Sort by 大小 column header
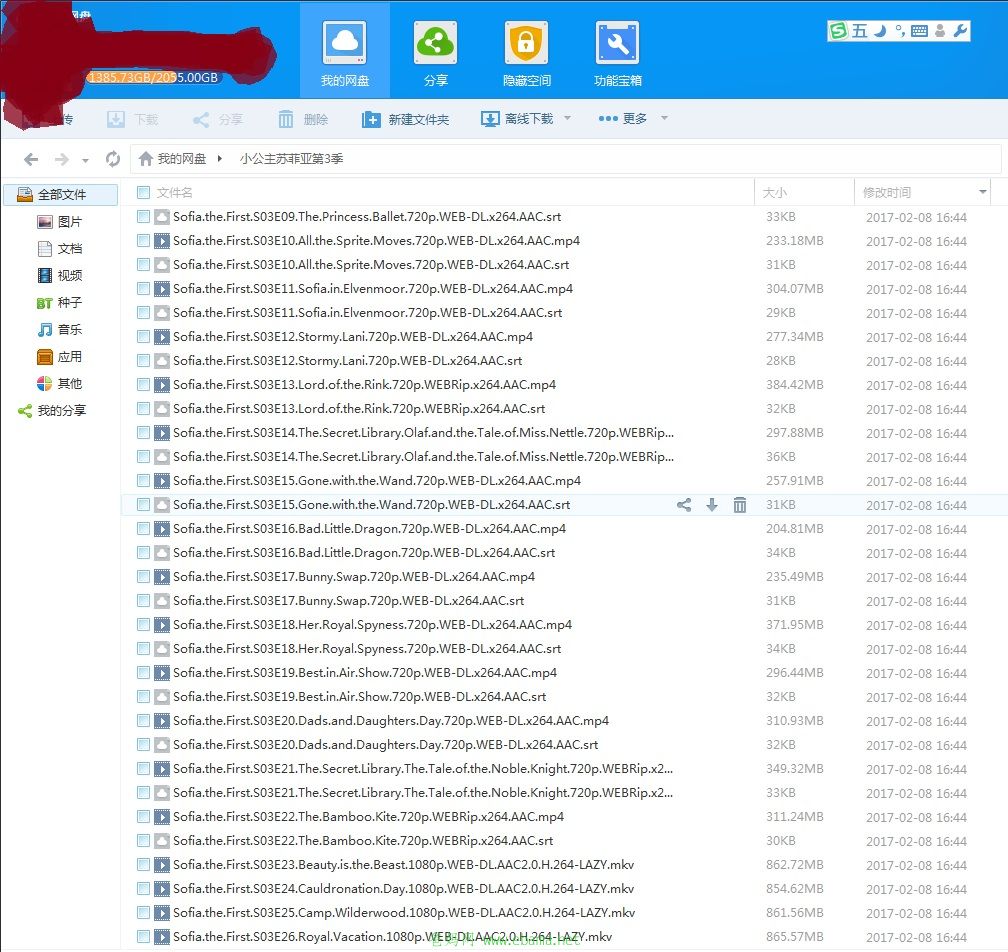The height and width of the screenshot is (952, 1008). (x=775, y=193)
